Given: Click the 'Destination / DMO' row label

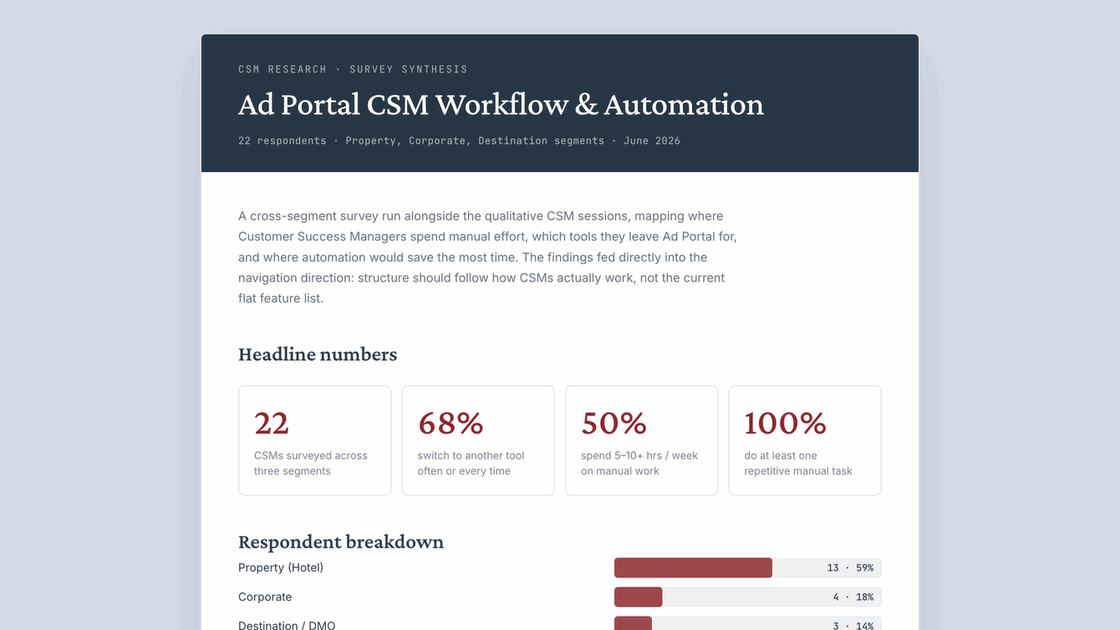Looking at the screenshot, I should coord(286,625).
